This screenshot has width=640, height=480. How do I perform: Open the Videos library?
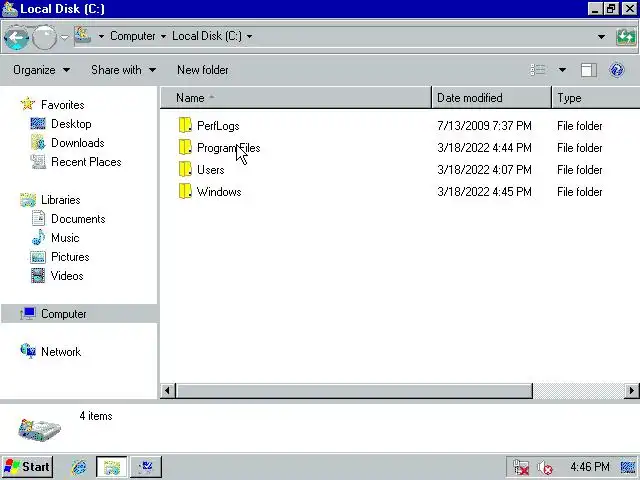[67, 276]
